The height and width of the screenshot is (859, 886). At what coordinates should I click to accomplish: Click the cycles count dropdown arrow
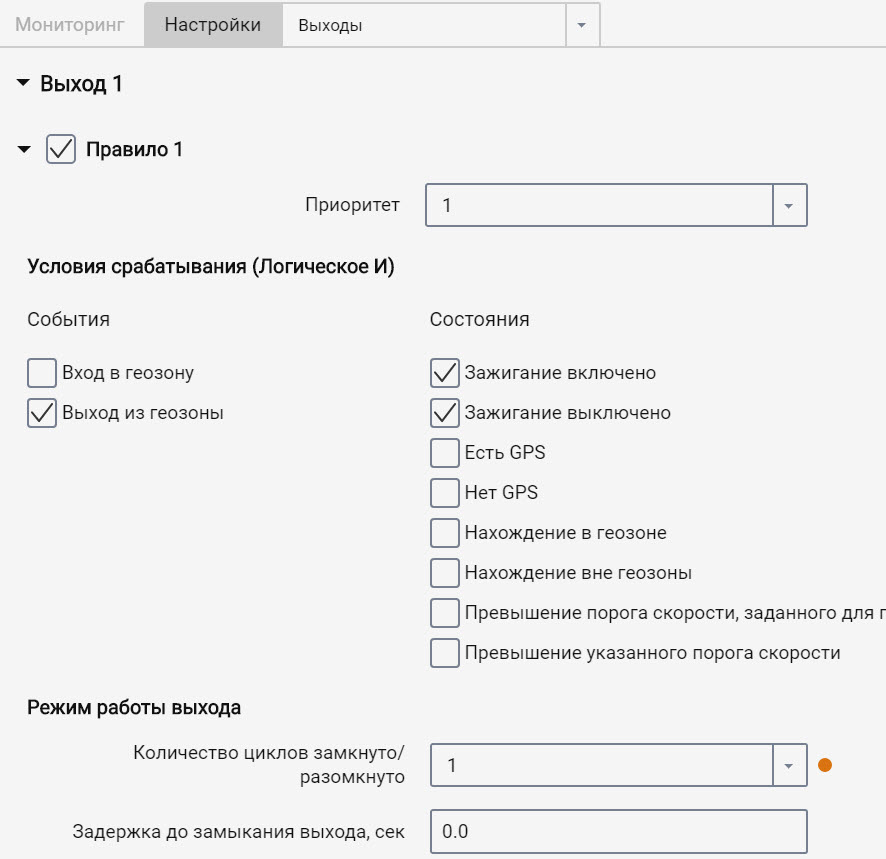[x=789, y=765]
